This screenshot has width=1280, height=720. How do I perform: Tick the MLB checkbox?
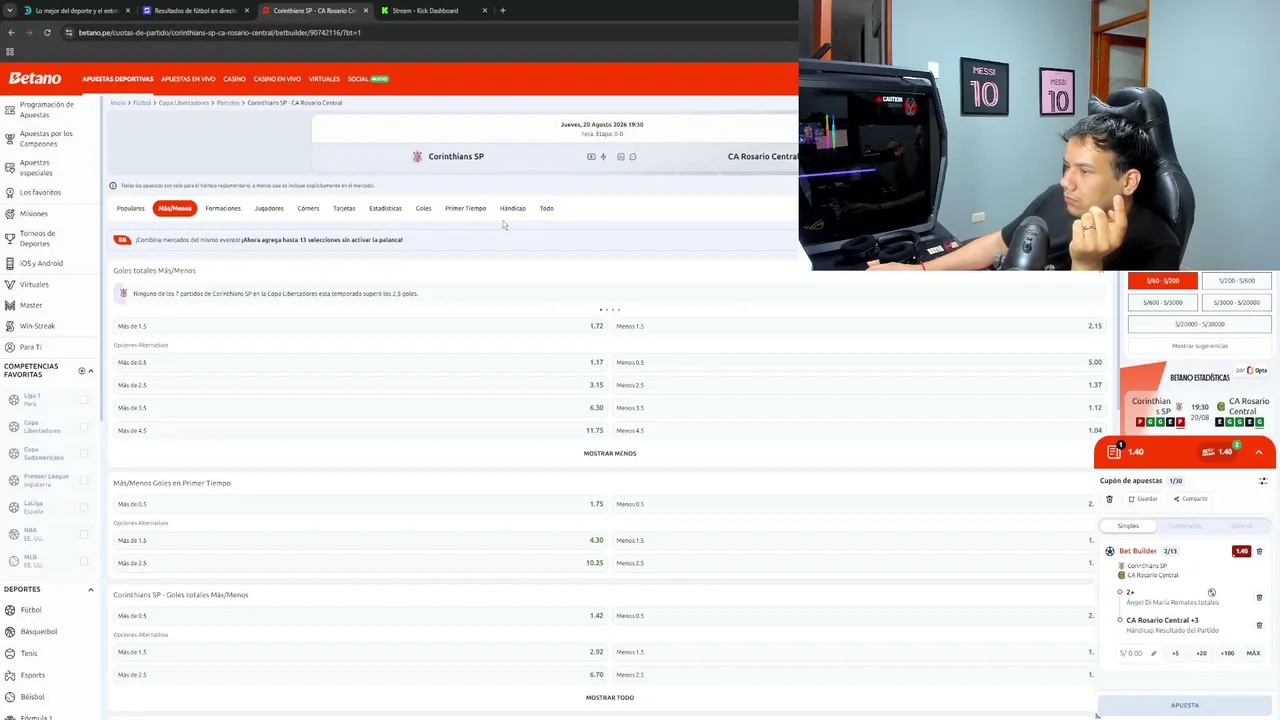[84, 562]
